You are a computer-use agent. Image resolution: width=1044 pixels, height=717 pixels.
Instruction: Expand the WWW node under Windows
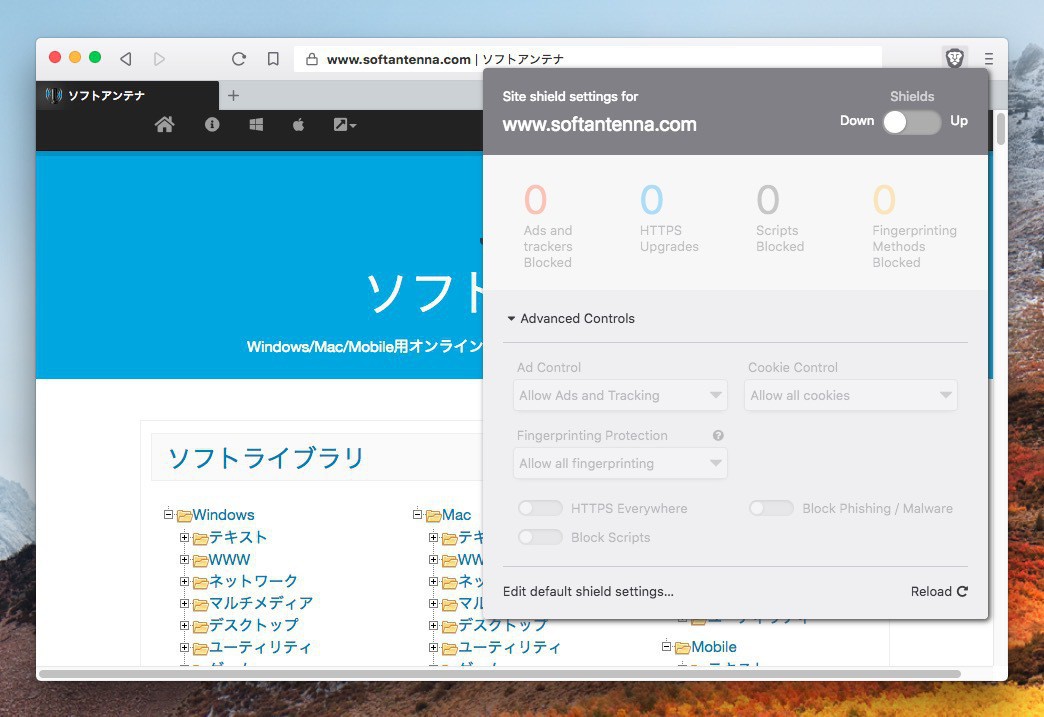coord(184,559)
